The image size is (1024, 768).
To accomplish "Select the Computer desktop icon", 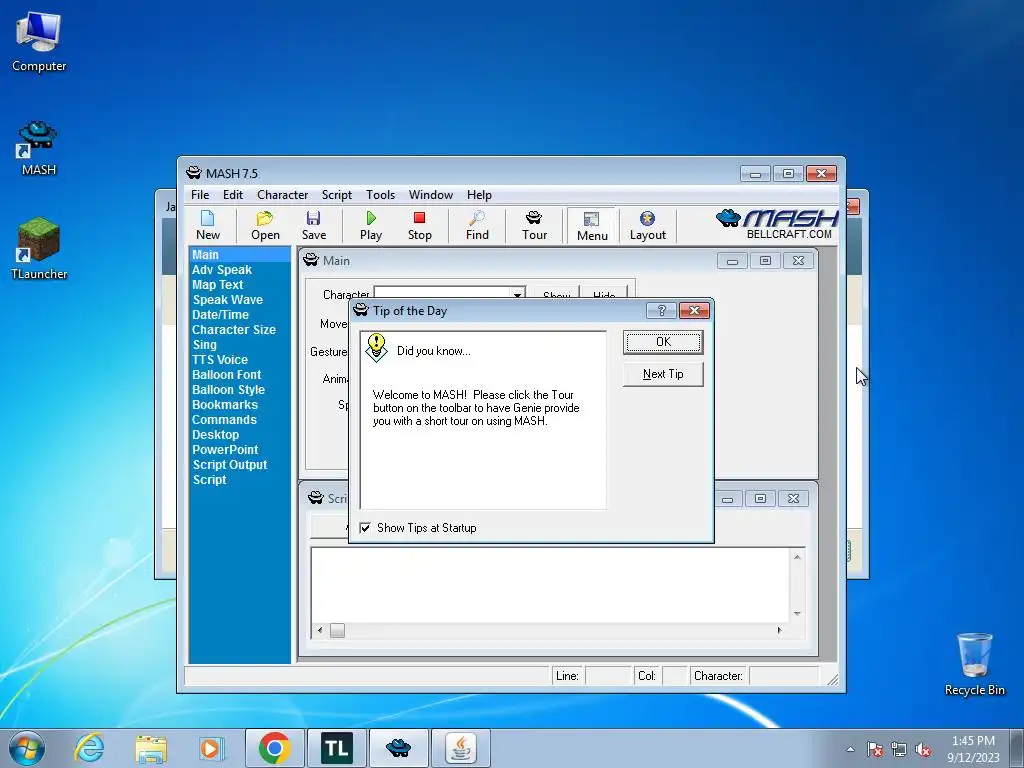I will [x=39, y=42].
